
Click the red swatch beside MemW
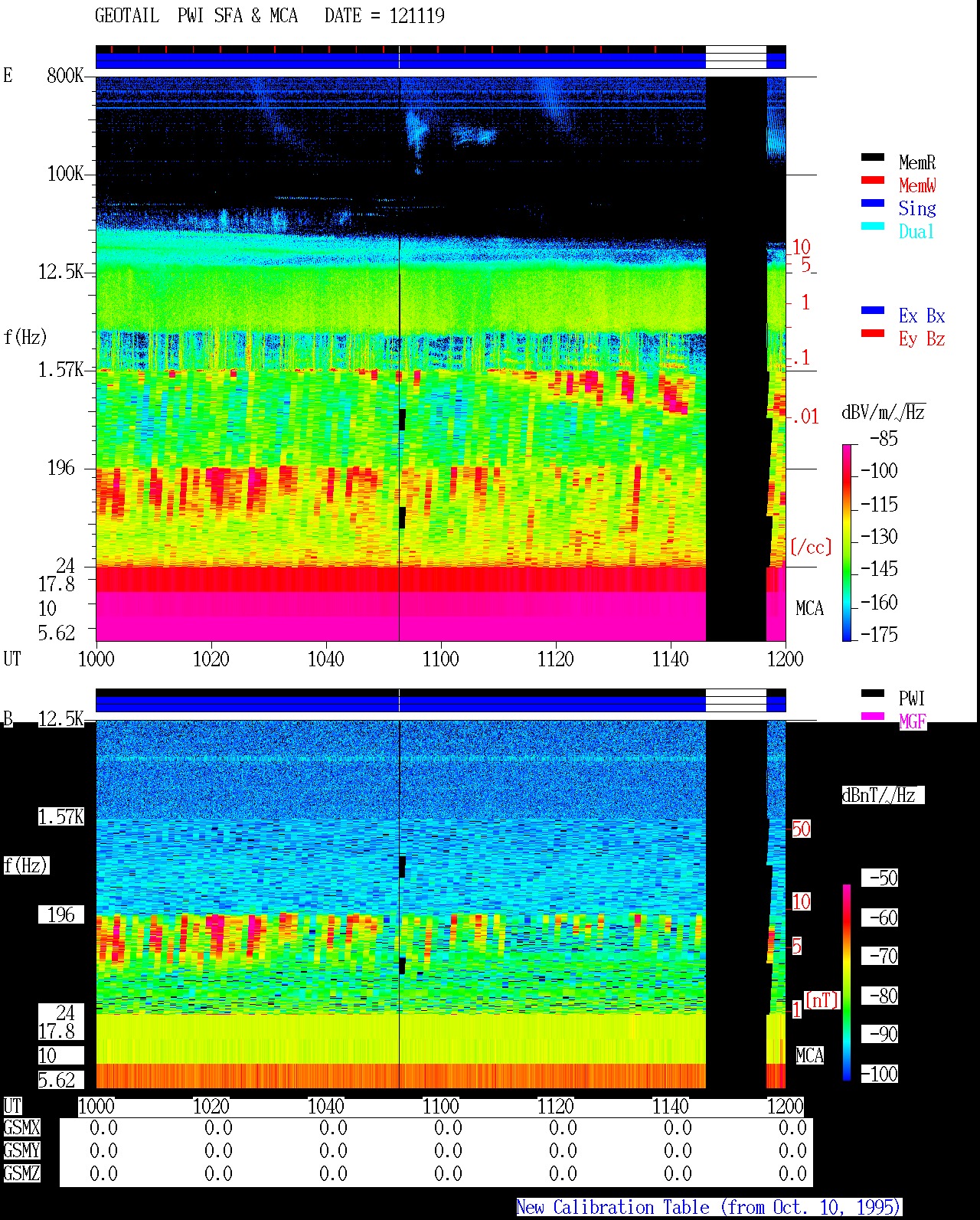(x=873, y=180)
